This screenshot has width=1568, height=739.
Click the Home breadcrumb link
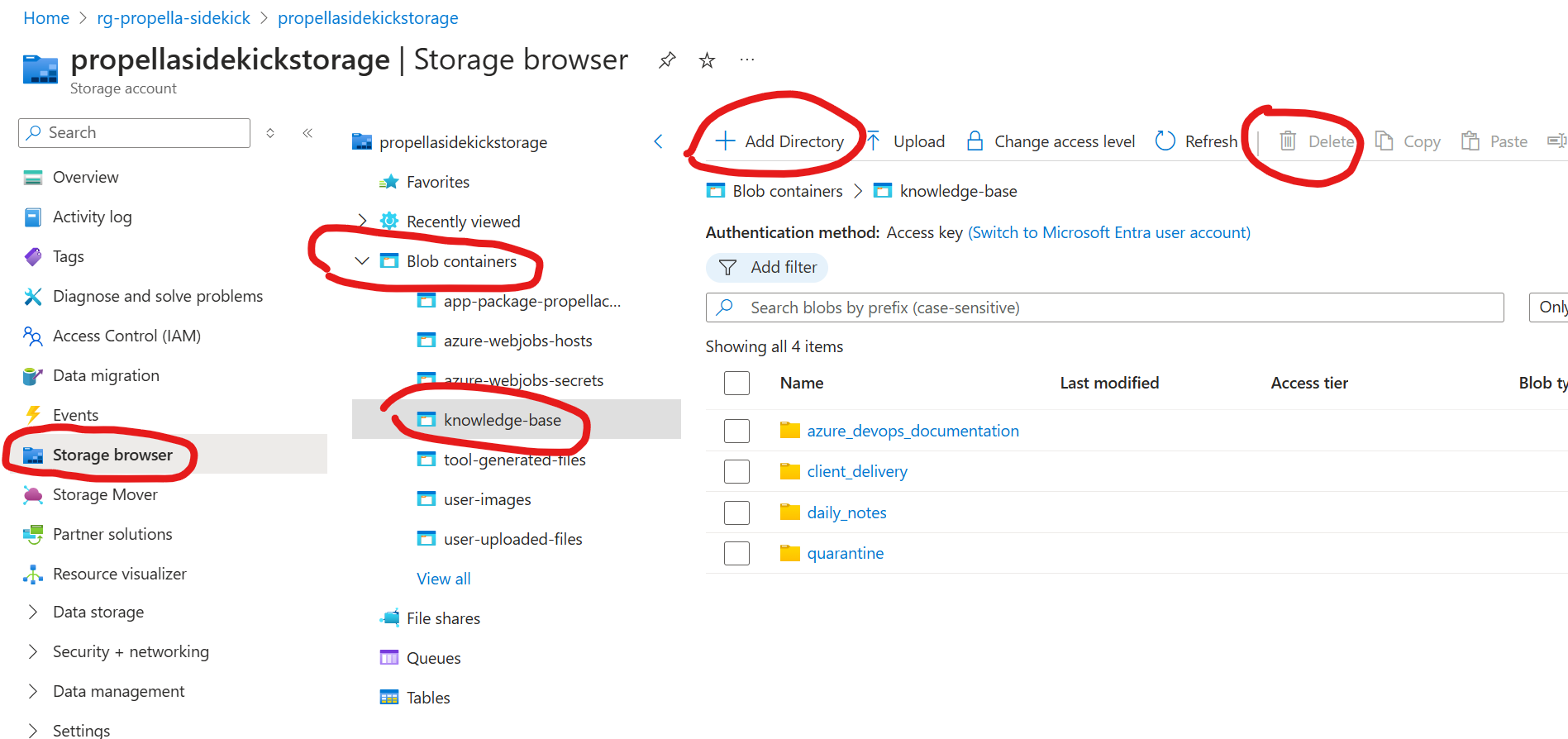click(46, 18)
